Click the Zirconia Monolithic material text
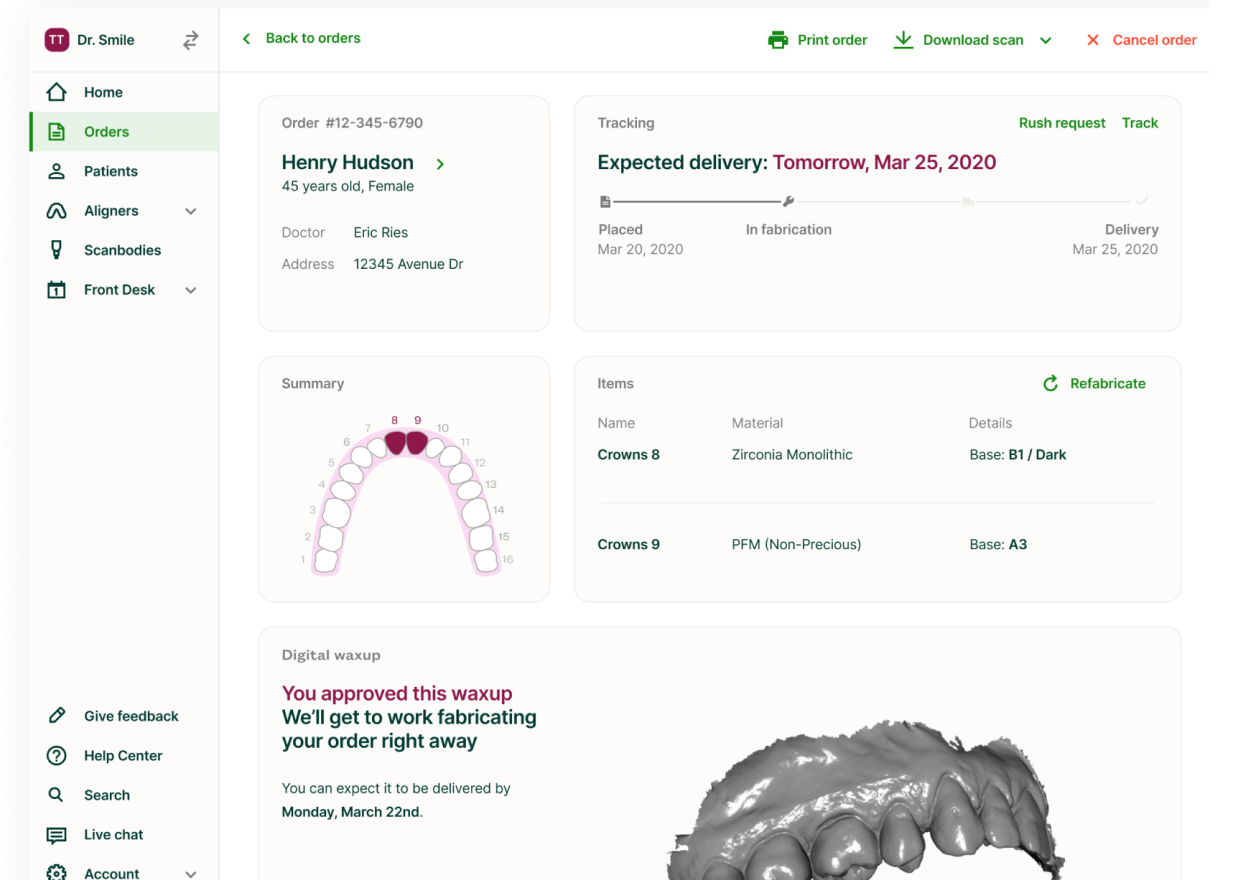Screen dimensions: 1256x880 pos(792,455)
